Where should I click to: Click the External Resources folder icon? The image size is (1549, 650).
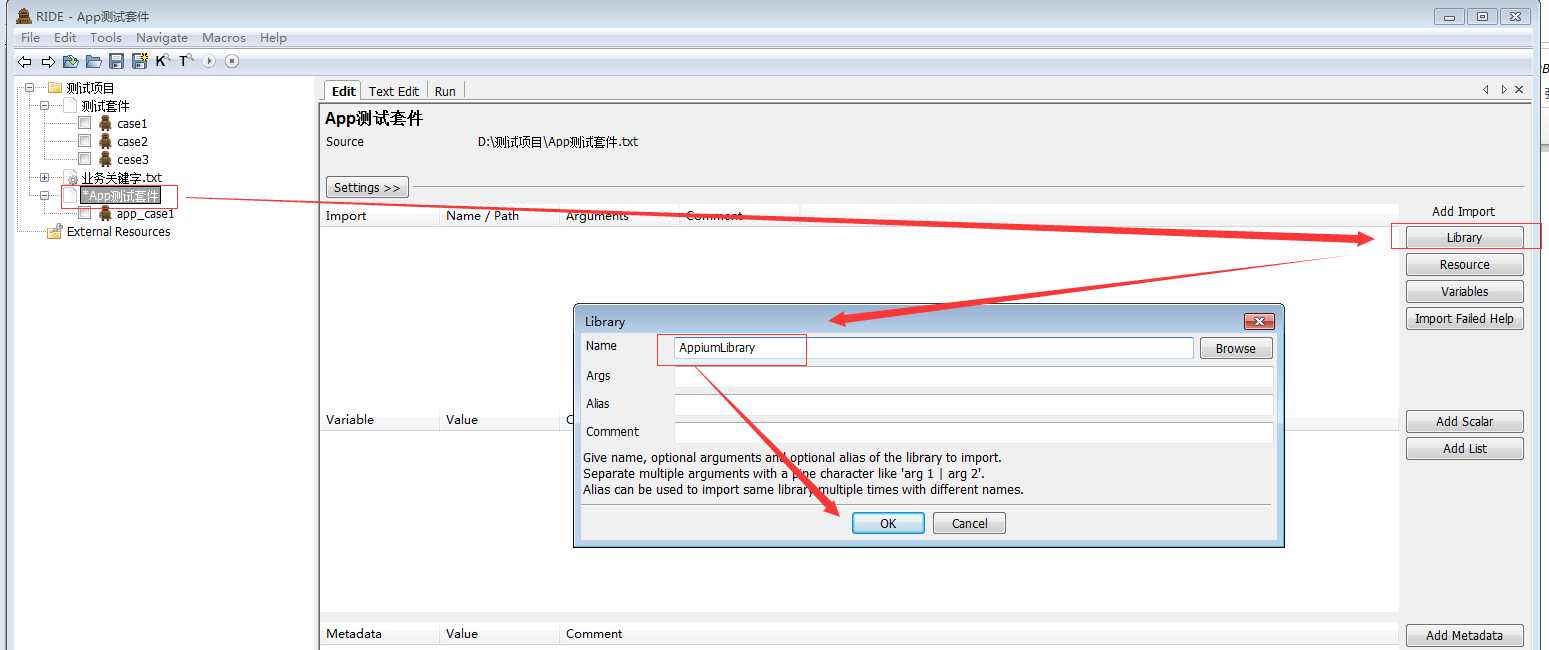pos(55,231)
